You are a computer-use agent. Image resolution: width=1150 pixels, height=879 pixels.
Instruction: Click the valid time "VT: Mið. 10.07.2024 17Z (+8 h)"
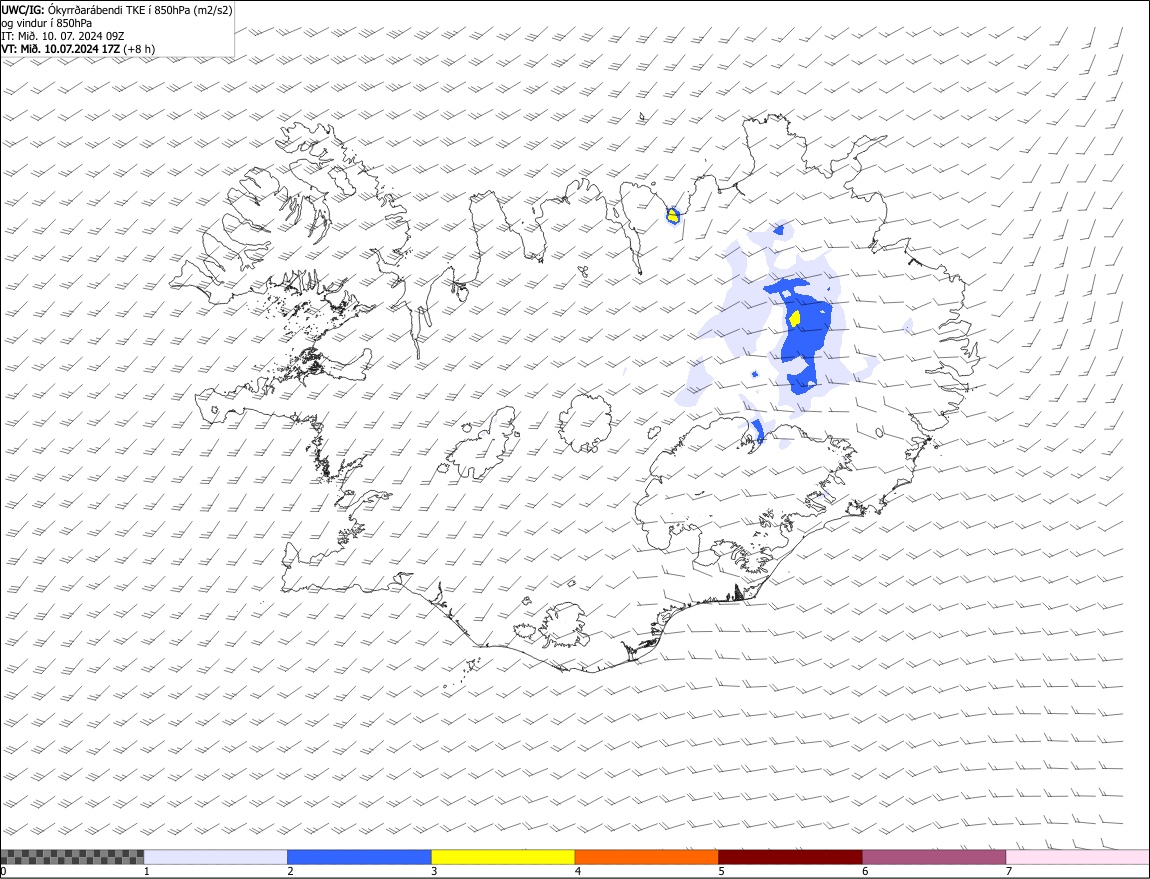pyautogui.click(x=78, y=49)
